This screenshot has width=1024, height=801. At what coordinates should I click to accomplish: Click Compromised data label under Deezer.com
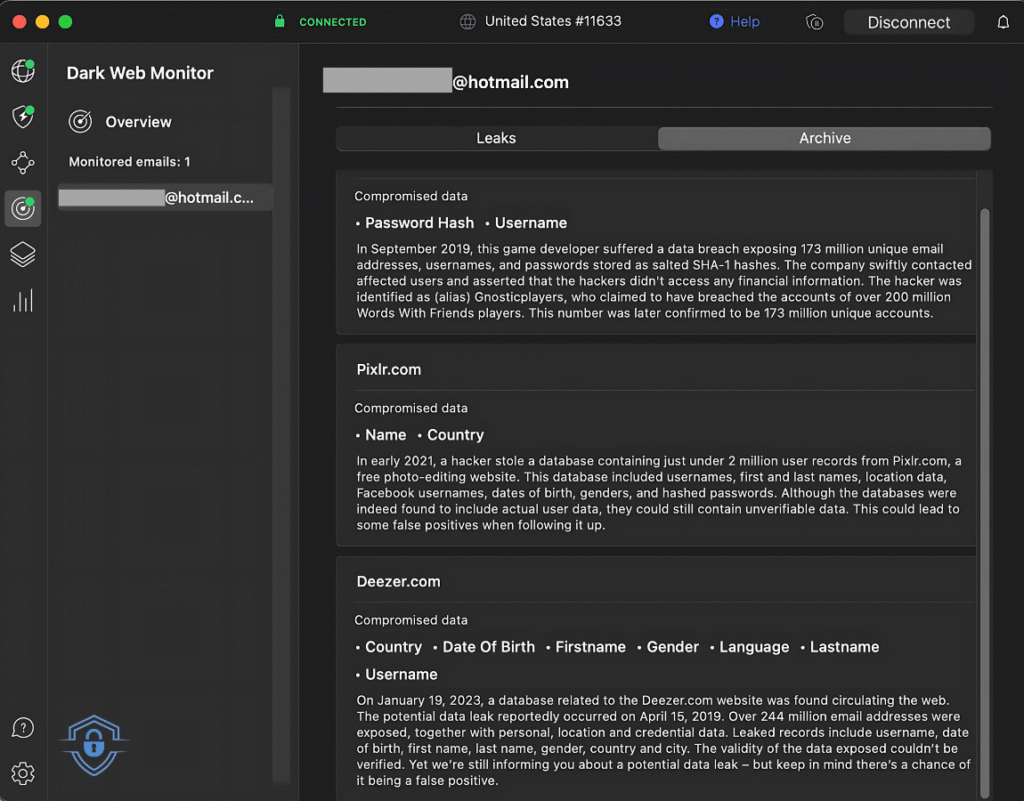click(411, 620)
